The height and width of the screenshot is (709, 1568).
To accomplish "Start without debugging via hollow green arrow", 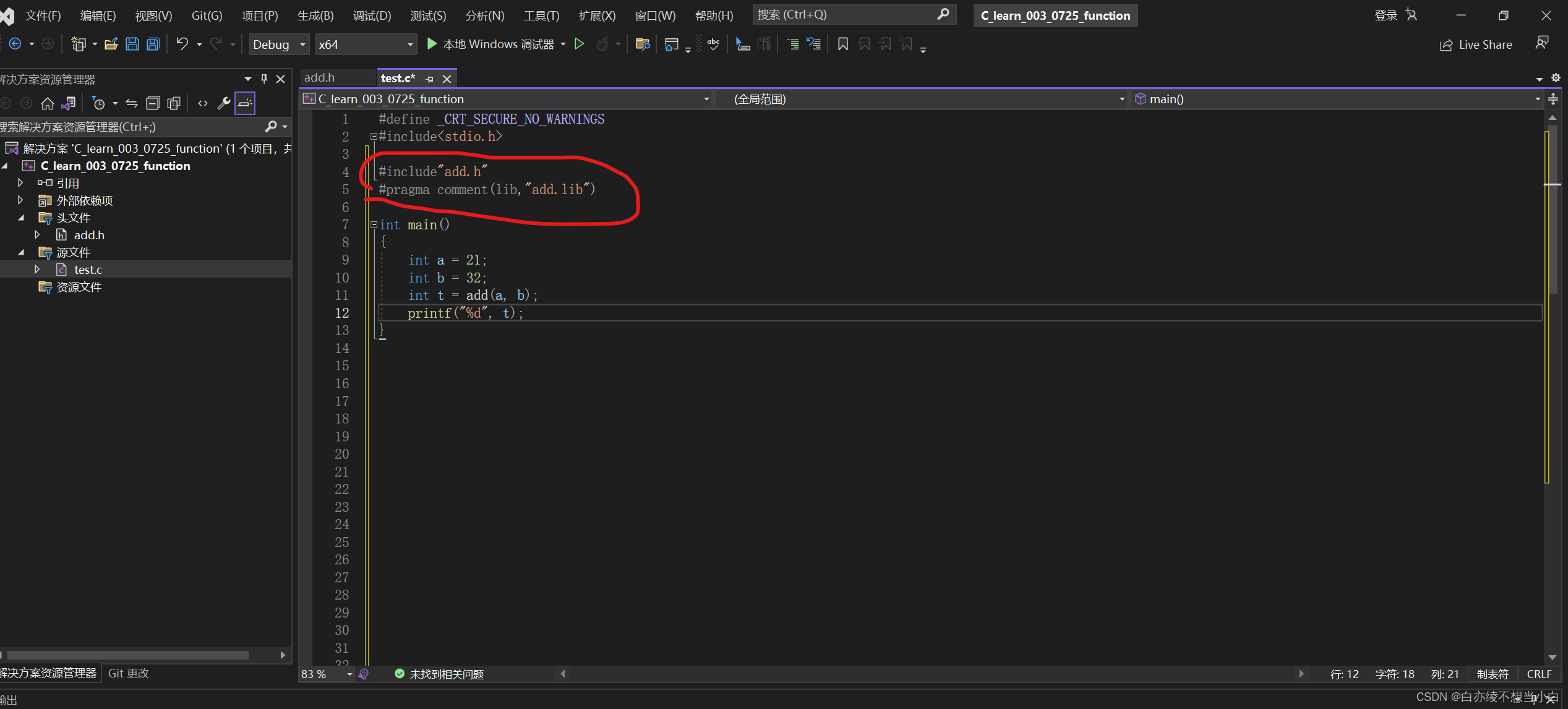I will (x=579, y=44).
